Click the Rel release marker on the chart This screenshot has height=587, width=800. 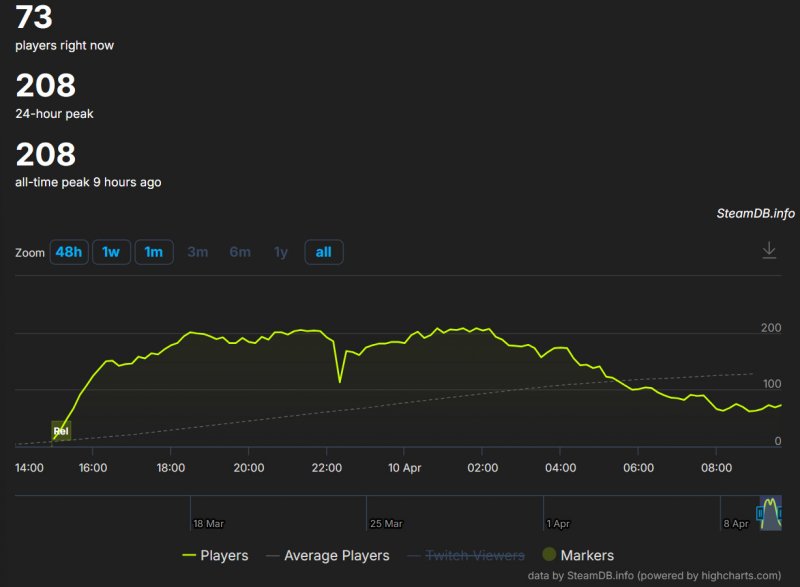(59, 430)
